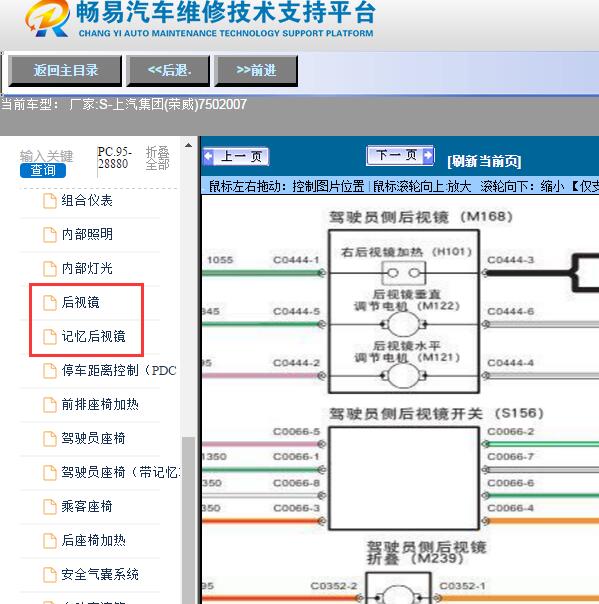Click connector label C0066-5
Image resolution: width=599 pixels, height=604 pixels.
coord(296,432)
